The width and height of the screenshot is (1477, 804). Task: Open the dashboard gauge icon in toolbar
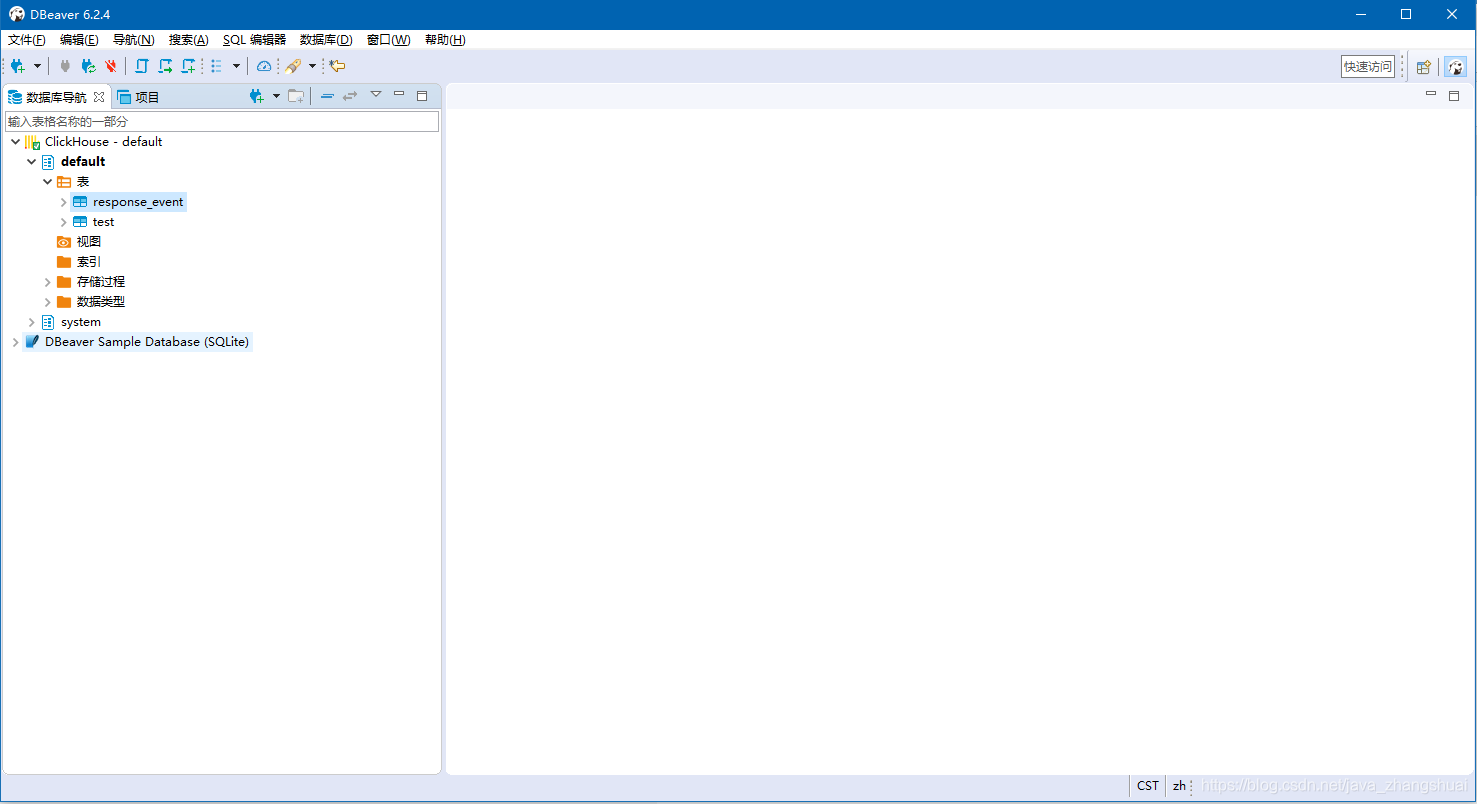(x=264, y=66)
